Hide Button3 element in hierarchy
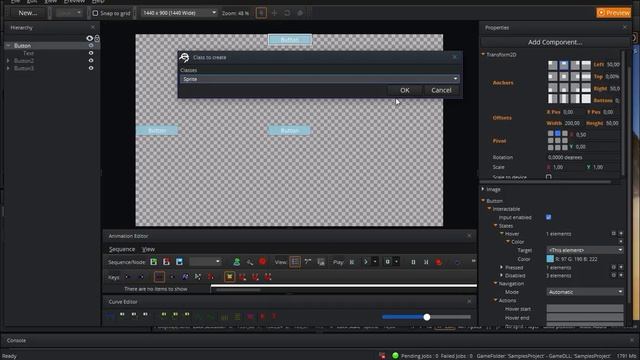 [91, 68]
